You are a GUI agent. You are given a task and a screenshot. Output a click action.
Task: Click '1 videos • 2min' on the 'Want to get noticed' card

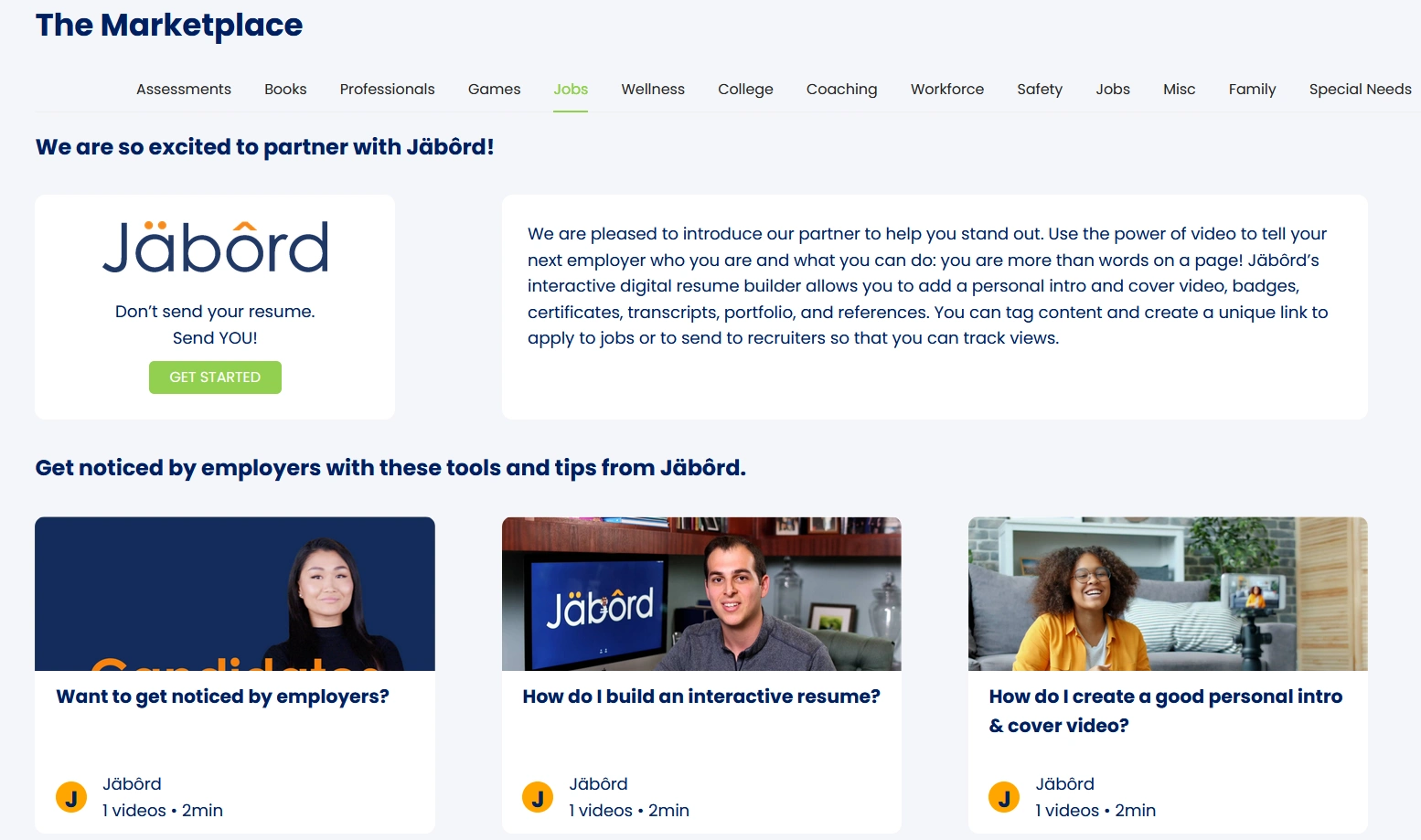pos(163,811)
